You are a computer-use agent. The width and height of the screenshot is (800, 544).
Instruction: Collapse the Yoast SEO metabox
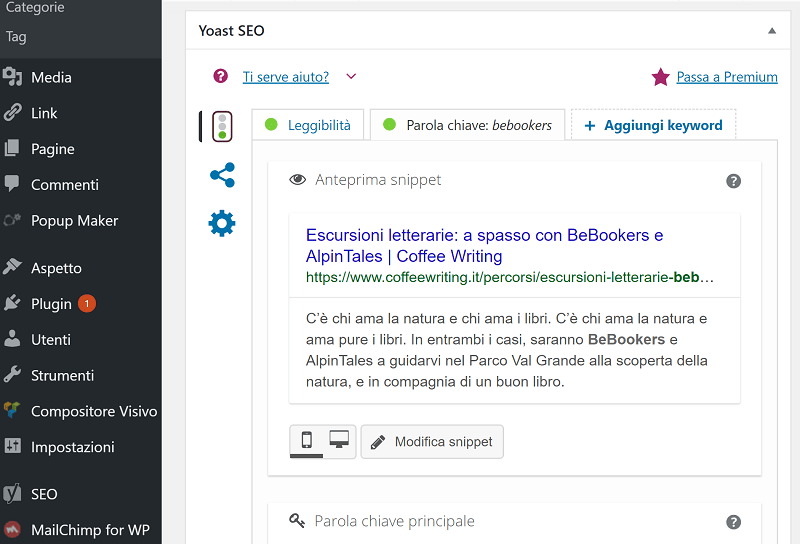coord(772,31)
